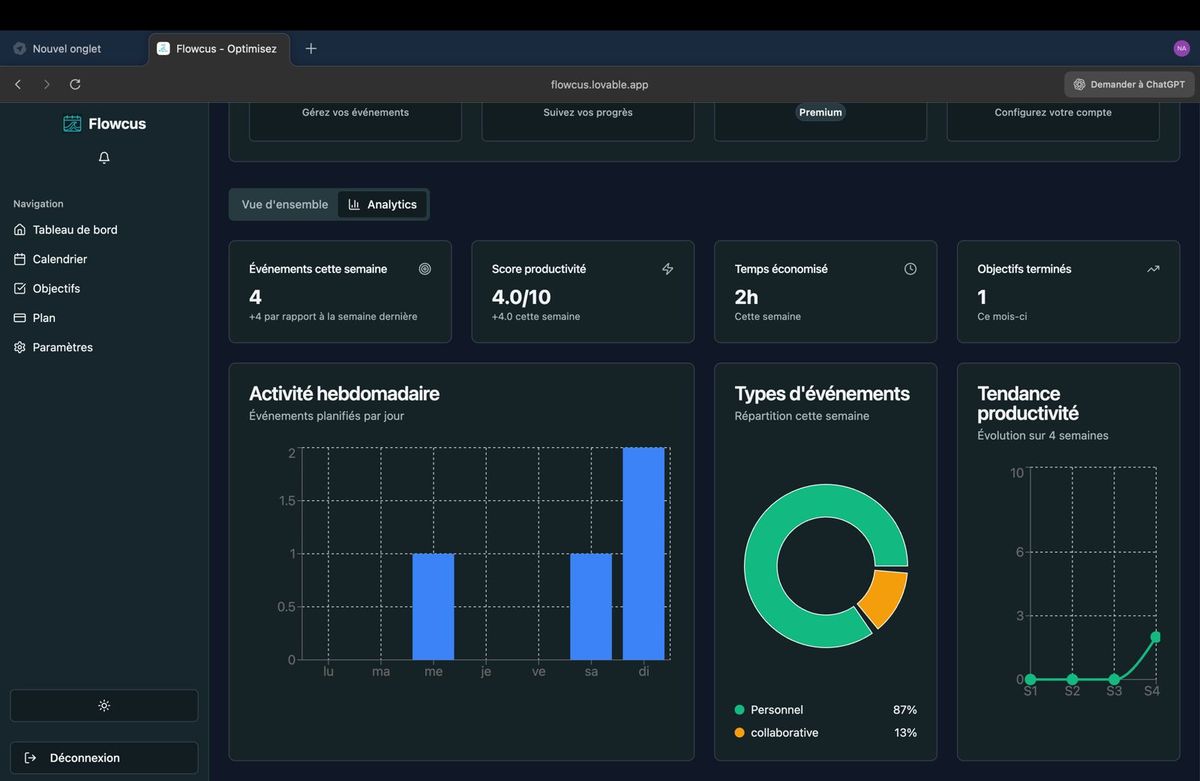Switch to the Vue d'ensemble tab

tap(285, 204)
